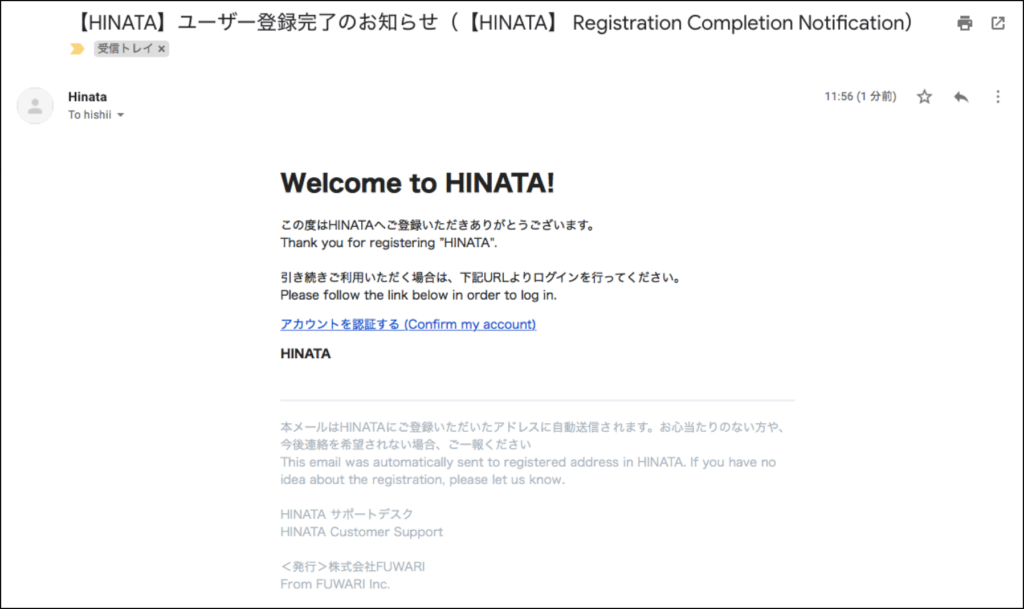The width and height of the screenshot is (1024, 609).
Task: Select the 受信トレイ inbox label
Action: 125,48
